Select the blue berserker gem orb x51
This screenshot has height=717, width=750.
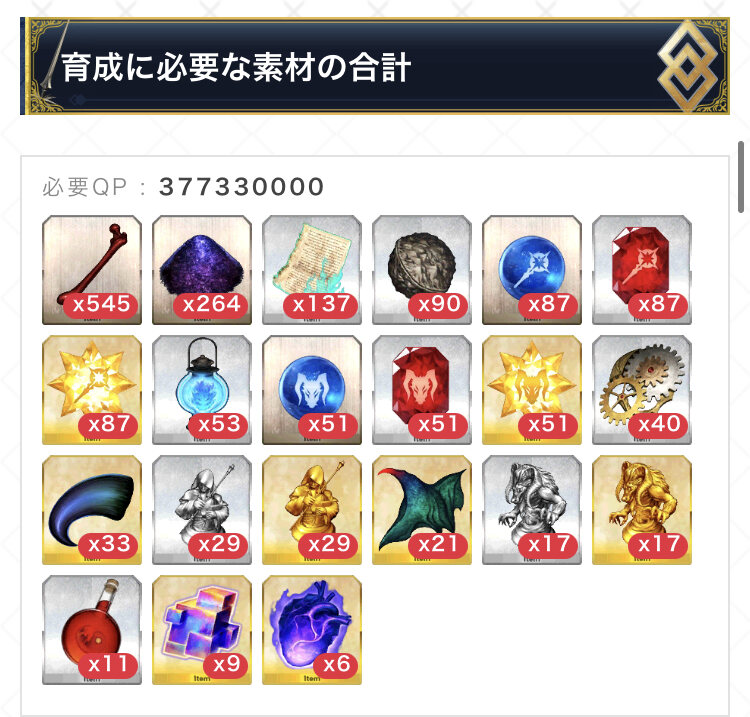[x=312, y=390]
